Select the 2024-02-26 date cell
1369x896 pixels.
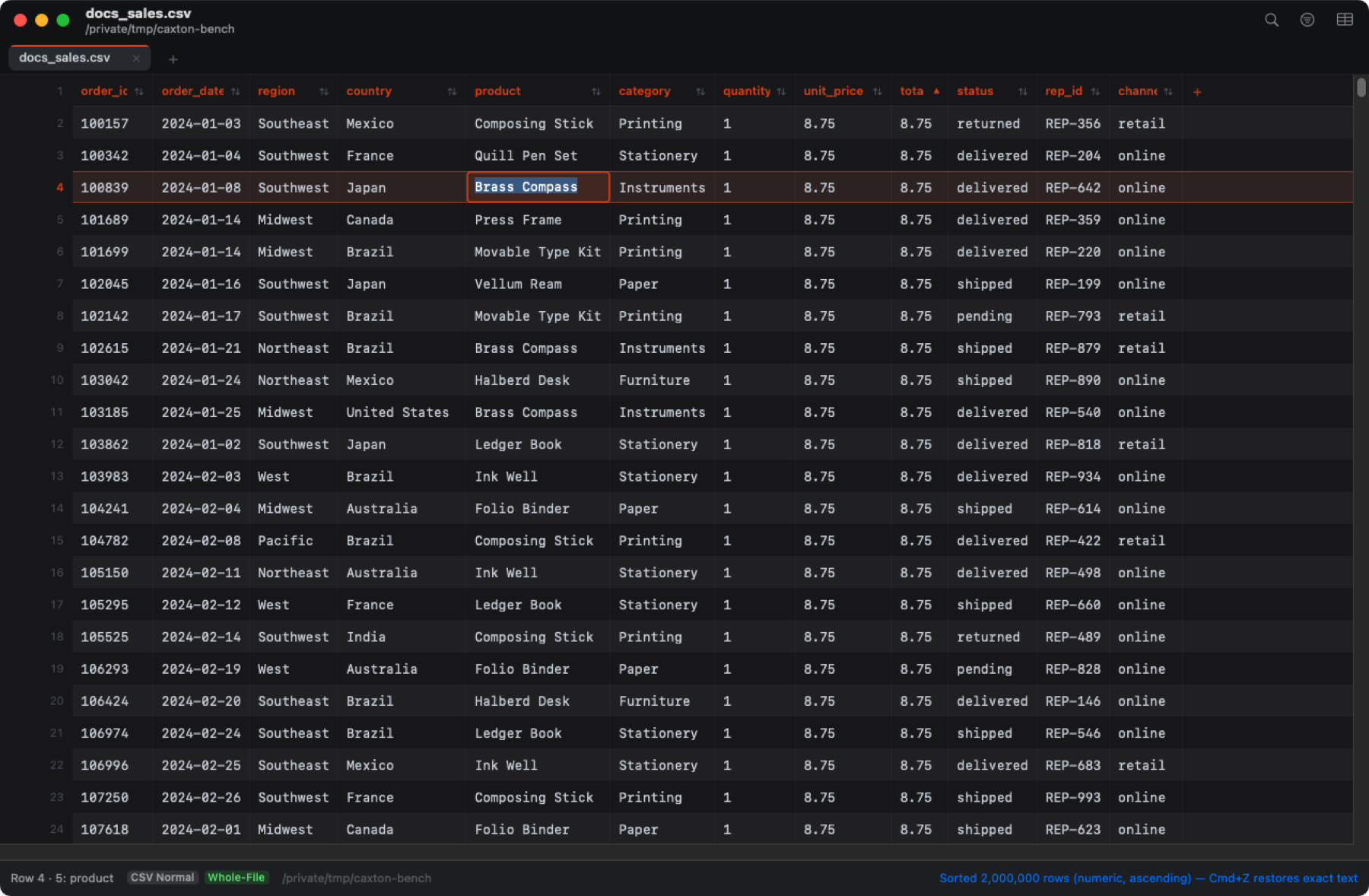pos(202,797)
